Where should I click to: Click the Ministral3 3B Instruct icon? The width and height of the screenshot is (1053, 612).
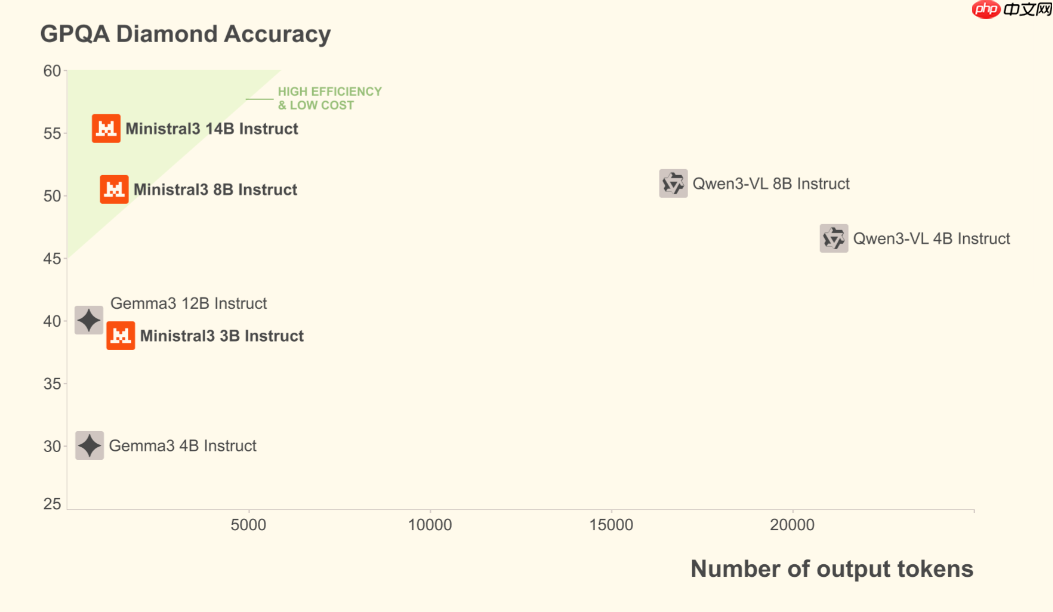point(121,336)
